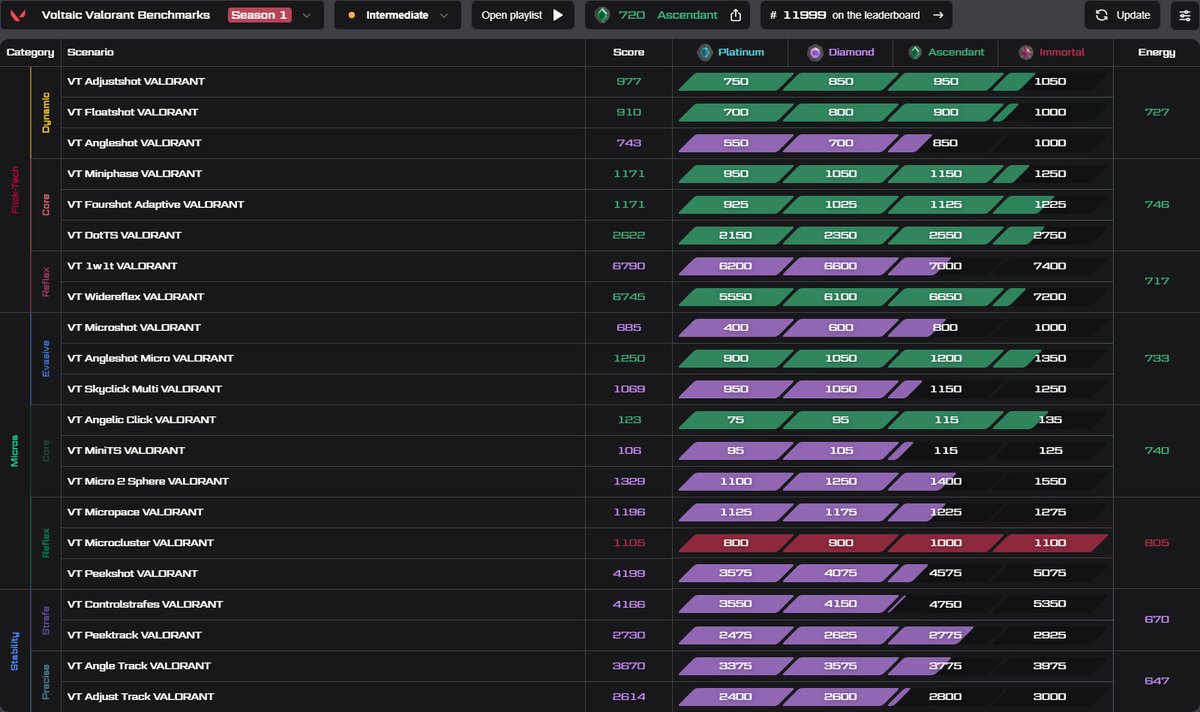This screenshot has height=712, width=1200.
Task: Expand the Intermediate difficulty dropdown
Action: tap(397, 15)
